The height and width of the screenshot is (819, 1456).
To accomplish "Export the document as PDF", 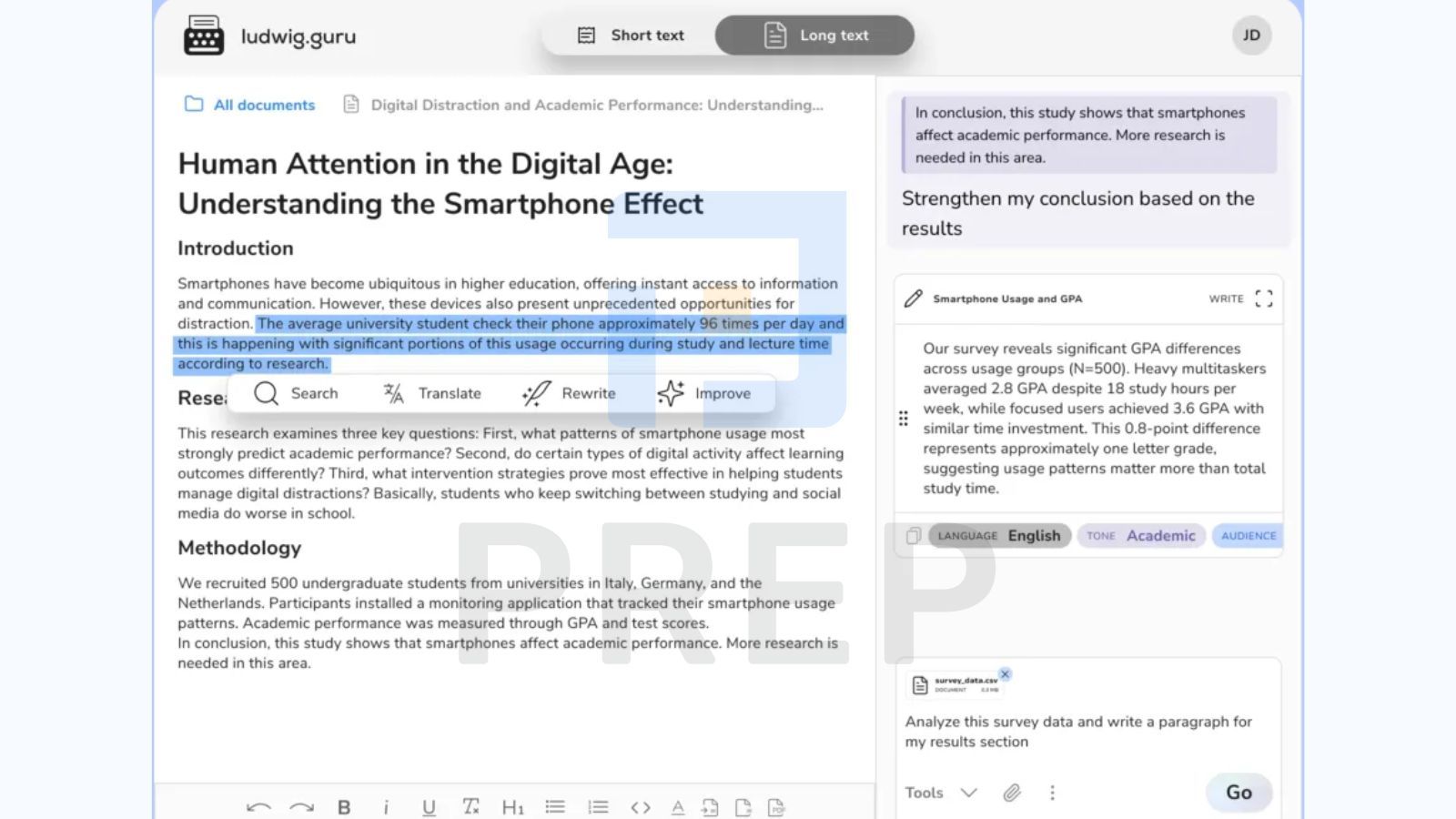I will coord(776,807).
